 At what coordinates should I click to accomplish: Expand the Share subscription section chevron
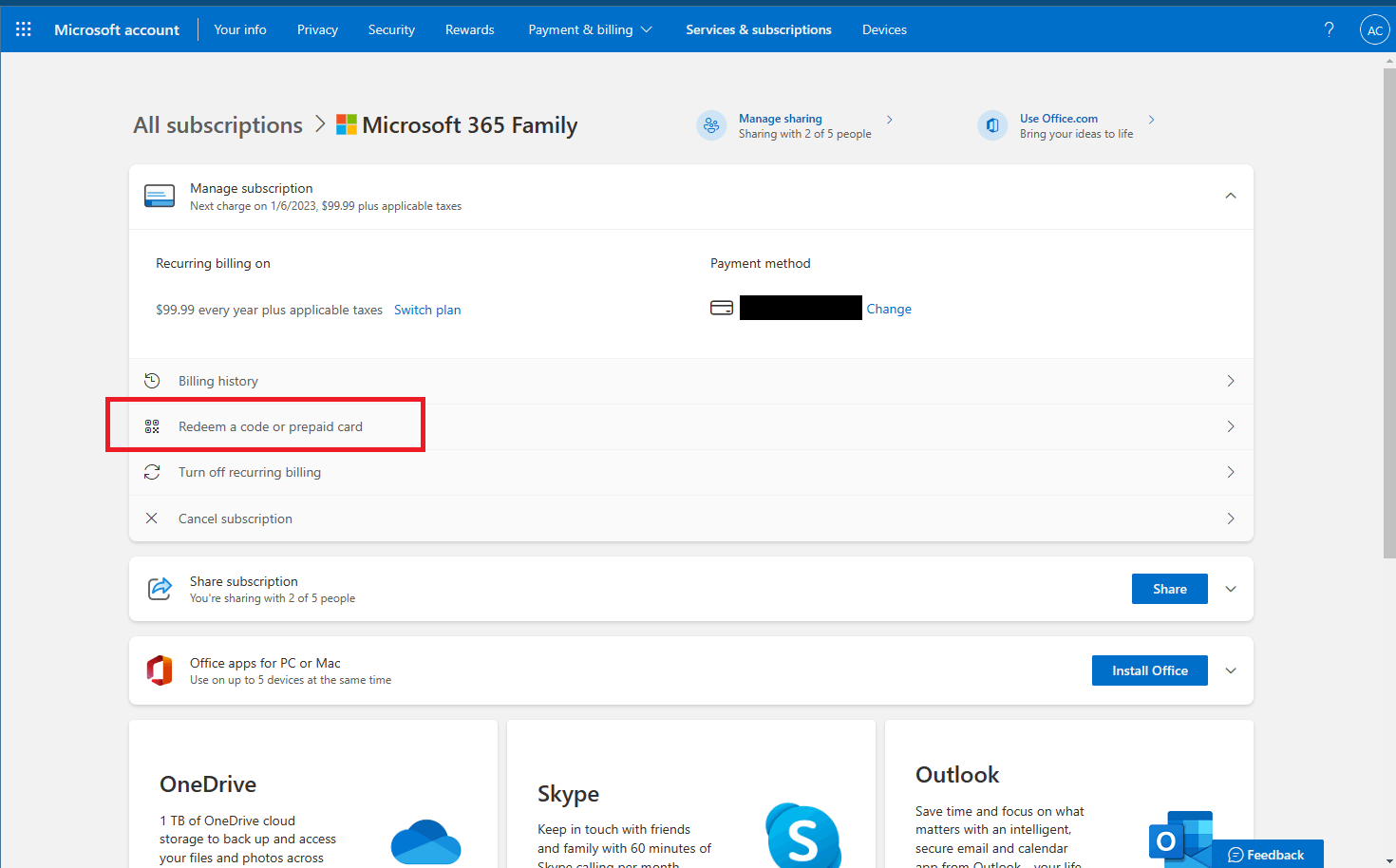tap(1231, 589)
